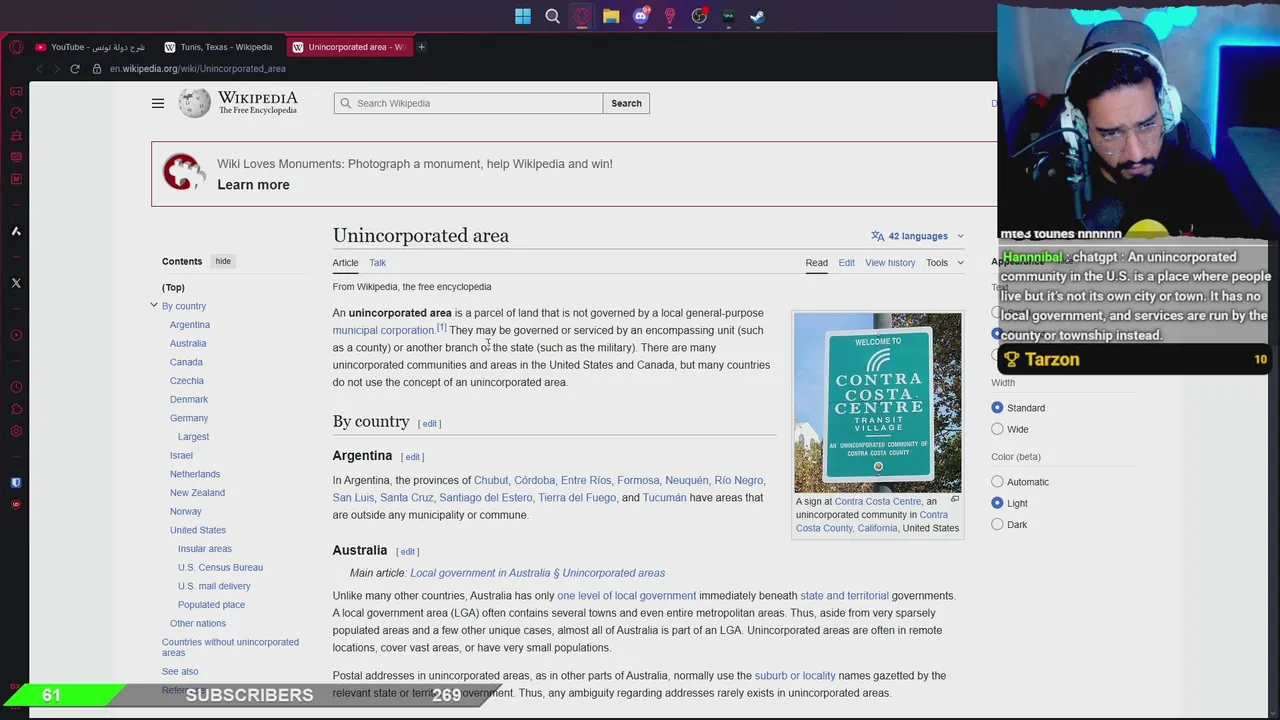Open a new browser tab

tap(421, 47)
